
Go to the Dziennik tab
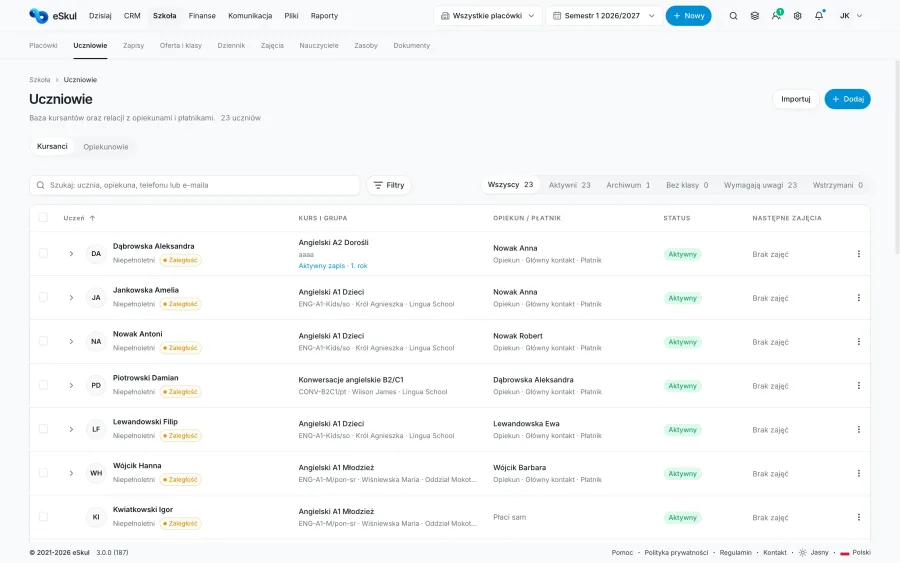pos(231,45)
